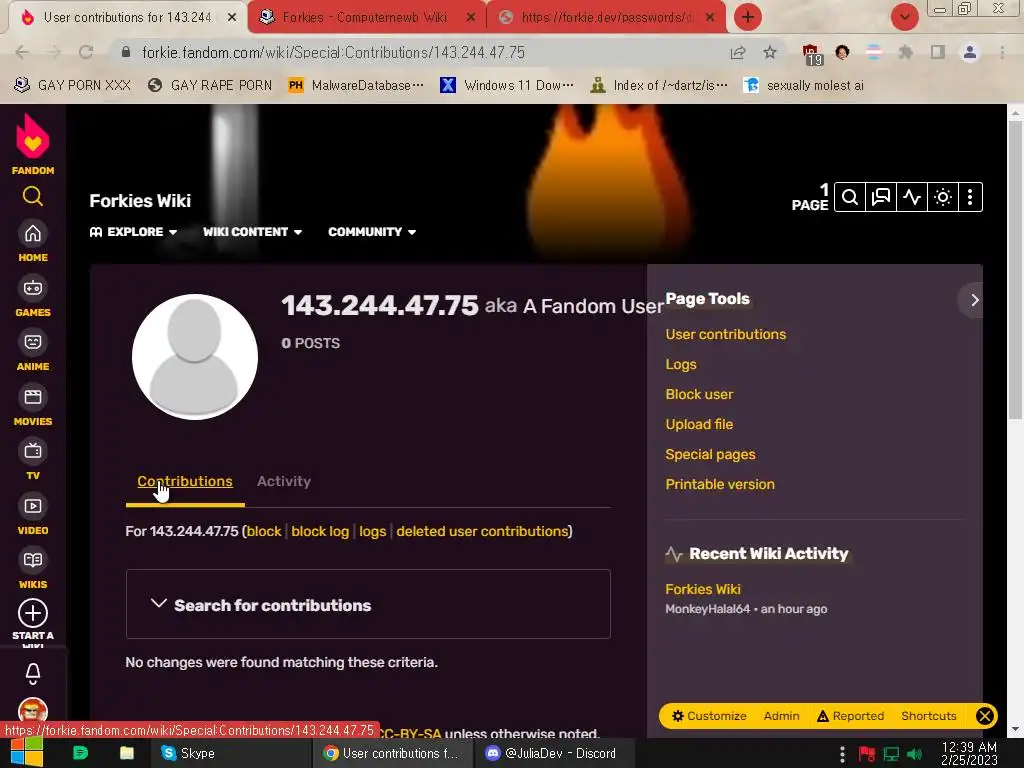
Task: Open Reported in bottom toolbar
Action: coord(850,716)
